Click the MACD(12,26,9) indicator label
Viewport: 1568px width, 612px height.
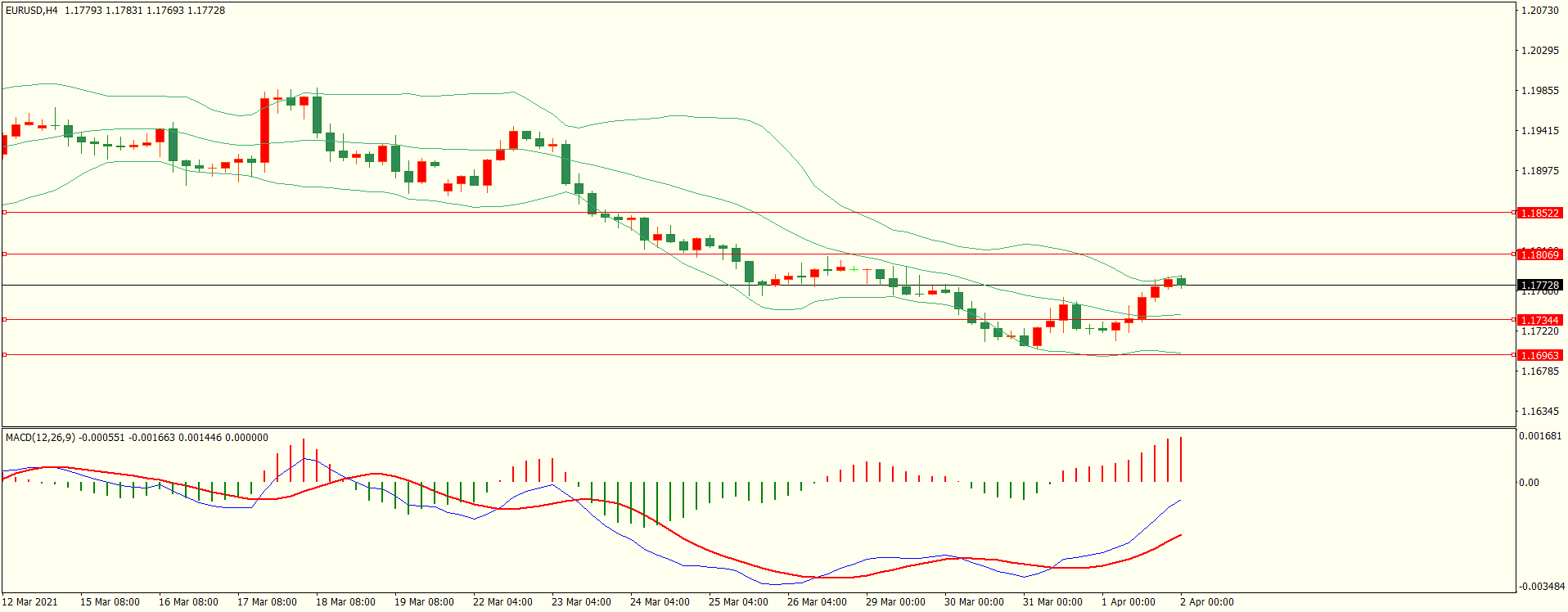[x=40, y=438]
